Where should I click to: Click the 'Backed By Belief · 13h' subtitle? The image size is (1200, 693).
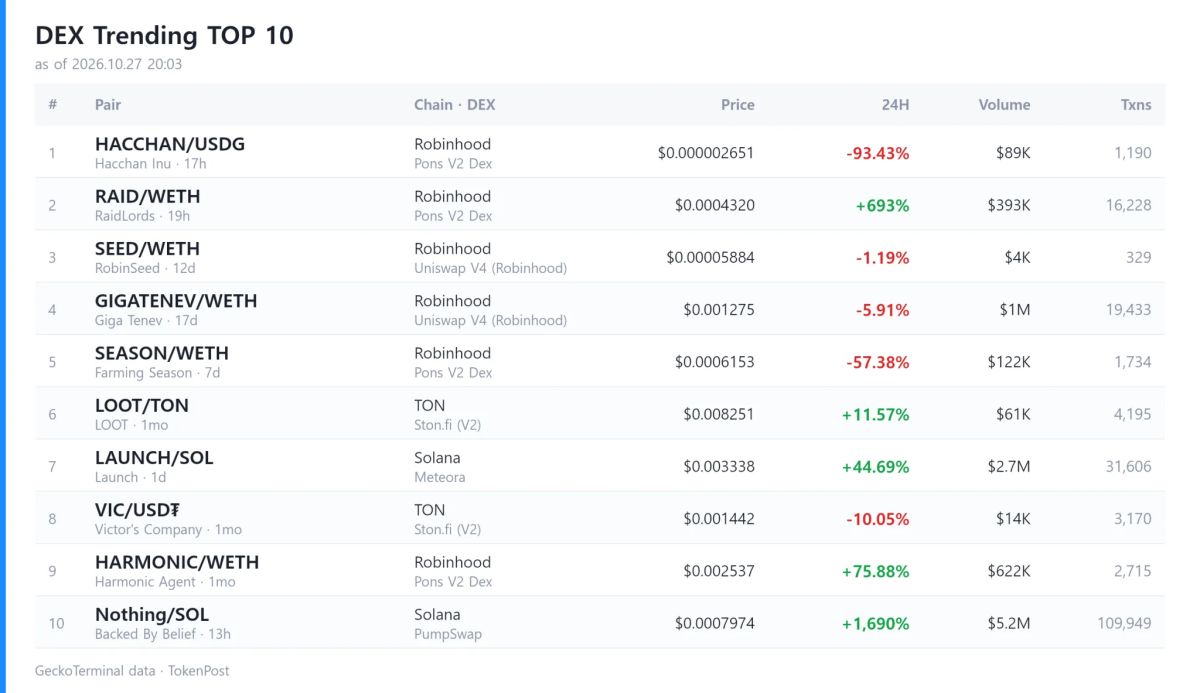tap(163, 633)
